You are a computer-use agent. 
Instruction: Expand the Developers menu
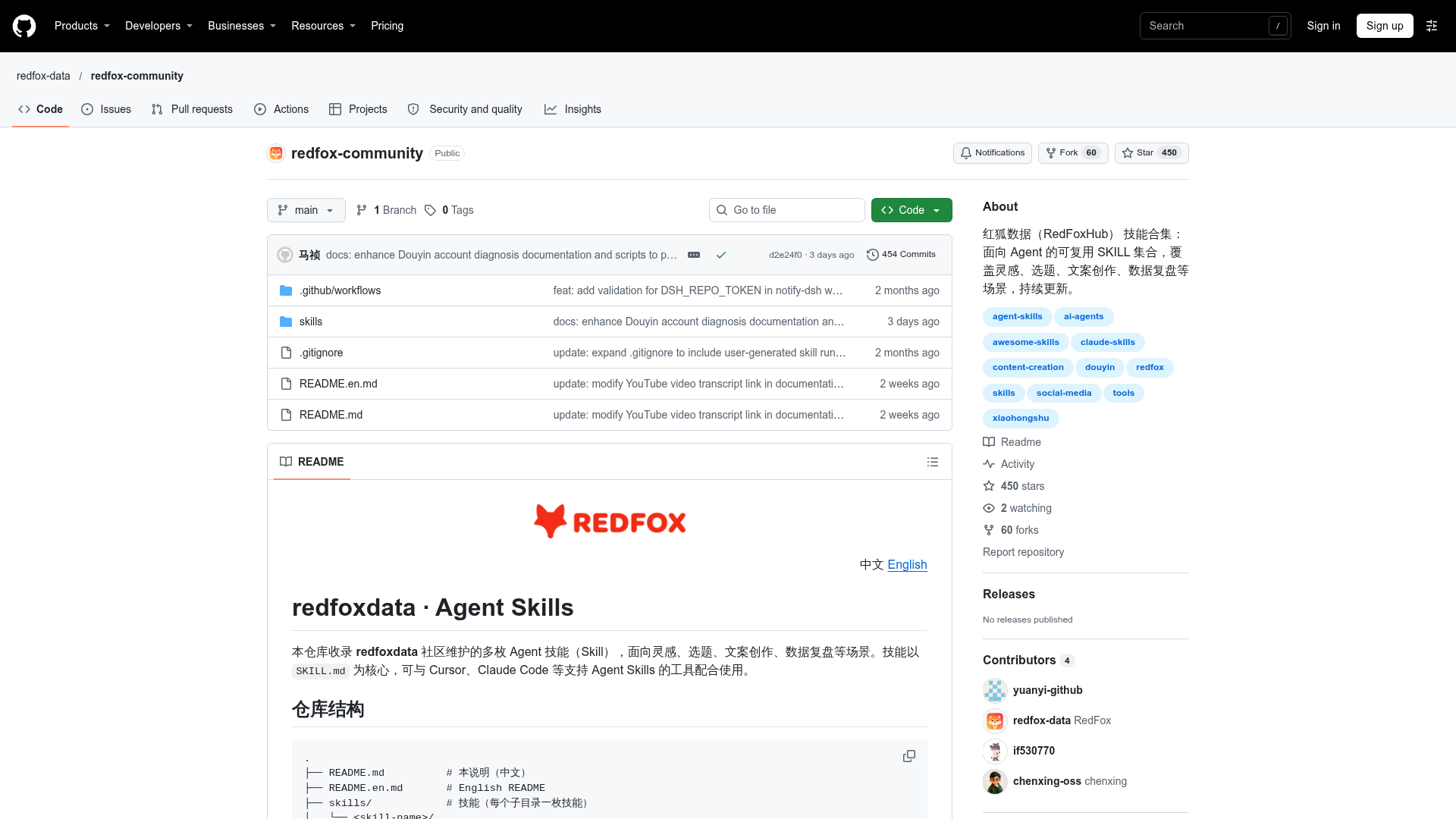tap(158, 26)
